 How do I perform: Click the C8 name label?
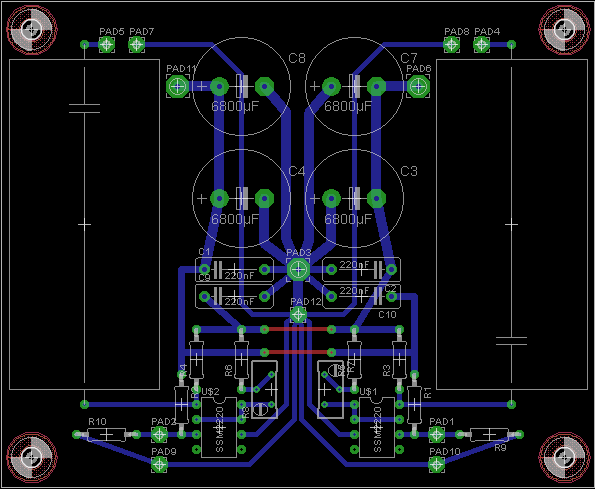pos(297,58)
